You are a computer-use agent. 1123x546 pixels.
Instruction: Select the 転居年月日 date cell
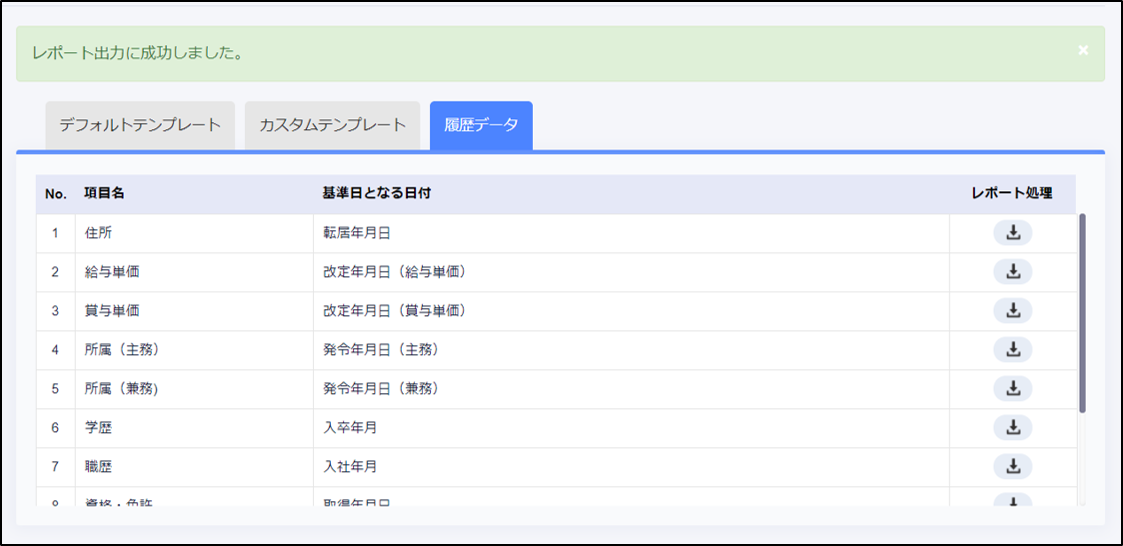coord(356,233)
